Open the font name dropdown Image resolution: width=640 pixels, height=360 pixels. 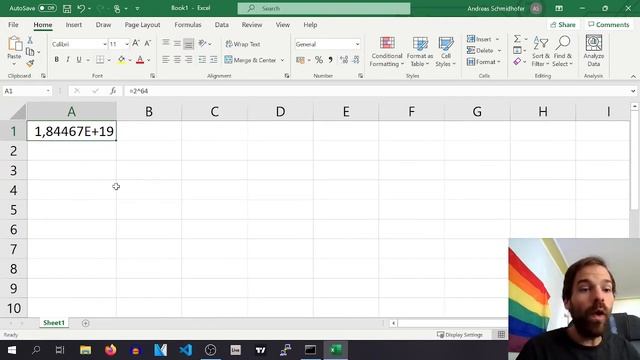[104, 44]
